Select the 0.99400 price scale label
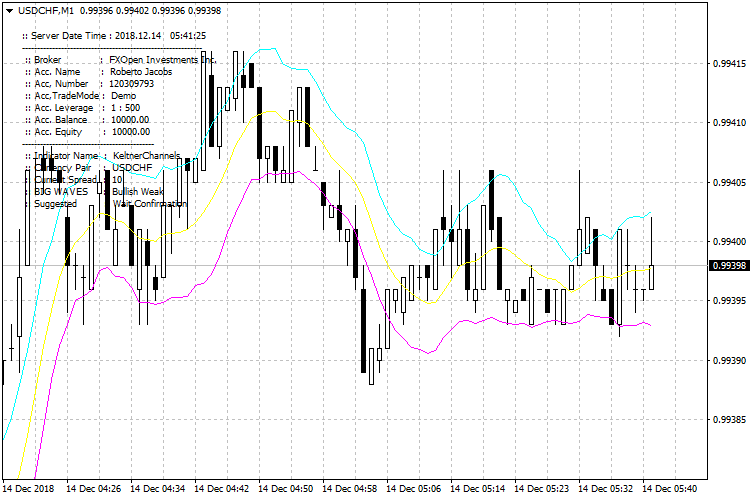This screenshot has height=500, width=750. [x=726, y=242]
